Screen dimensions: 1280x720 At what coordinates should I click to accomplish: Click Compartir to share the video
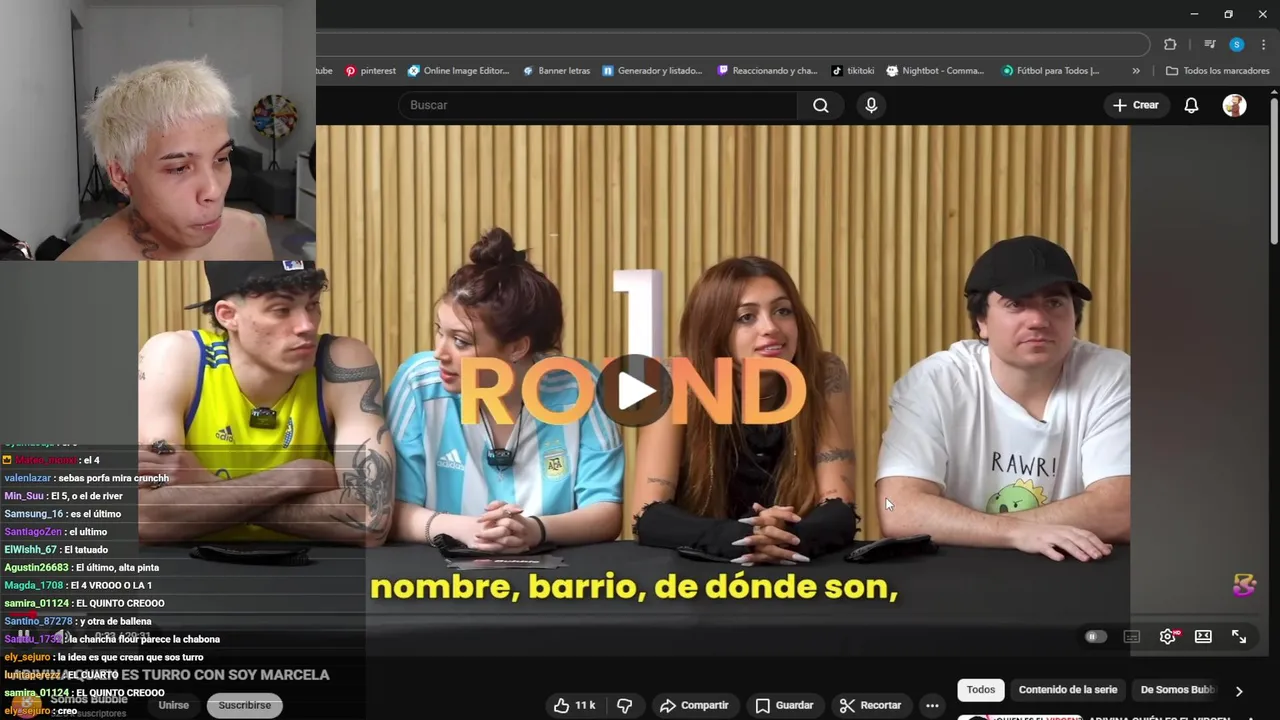(x=694, y=705)
